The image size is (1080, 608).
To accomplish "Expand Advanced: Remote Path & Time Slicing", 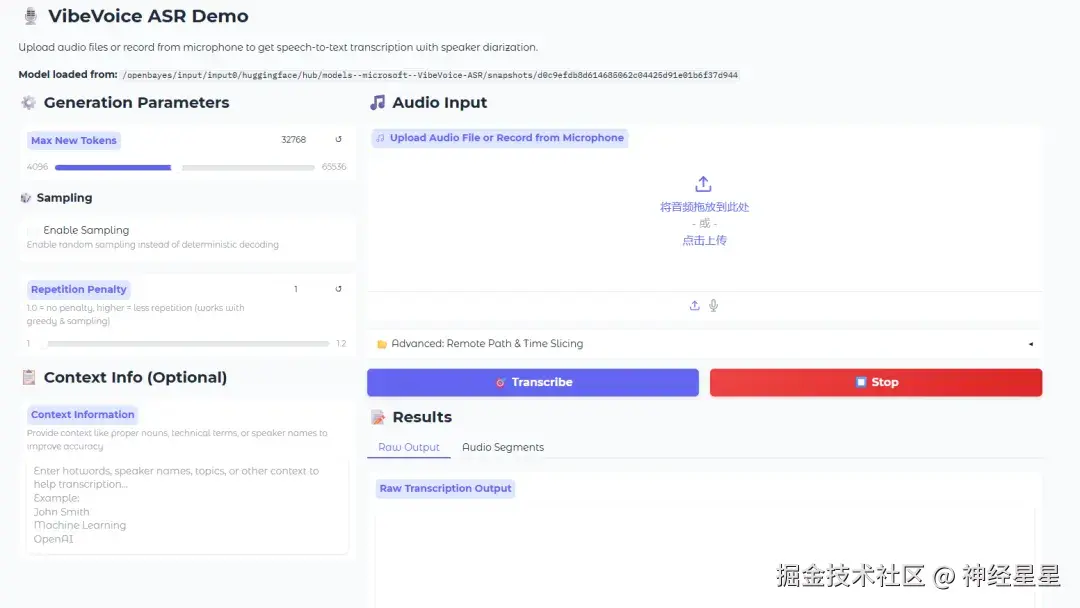I will point(704,344).
